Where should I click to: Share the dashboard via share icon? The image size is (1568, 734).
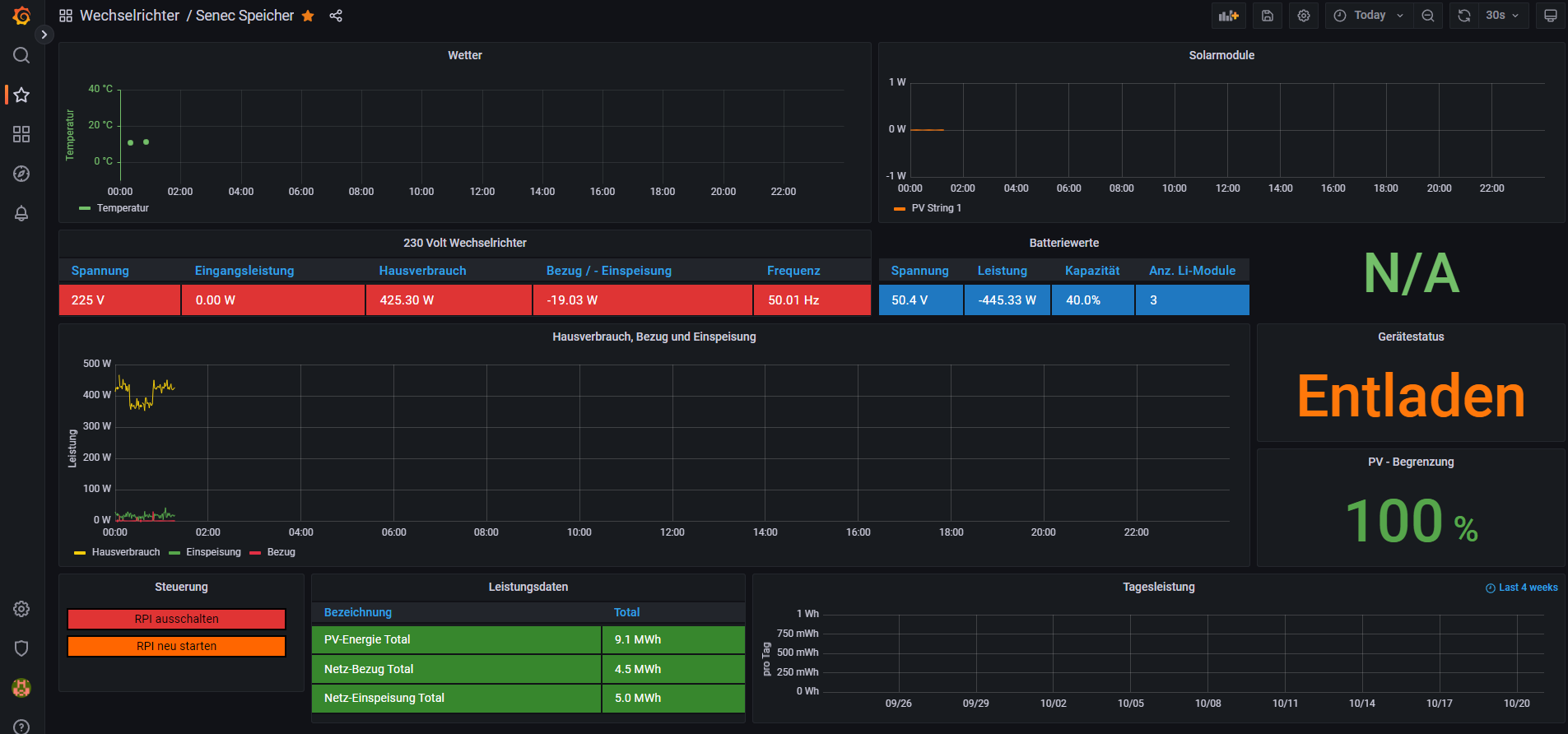336,16
